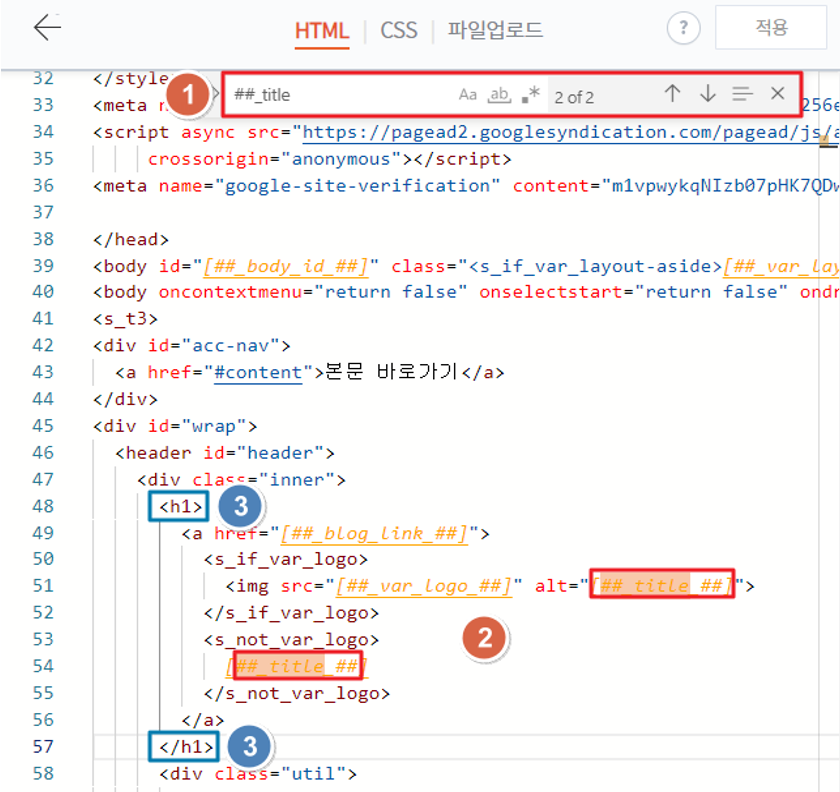Viewport: 840px width, 792px height.
Task: Click the 적용 apply button
Action: coord(770,27)
